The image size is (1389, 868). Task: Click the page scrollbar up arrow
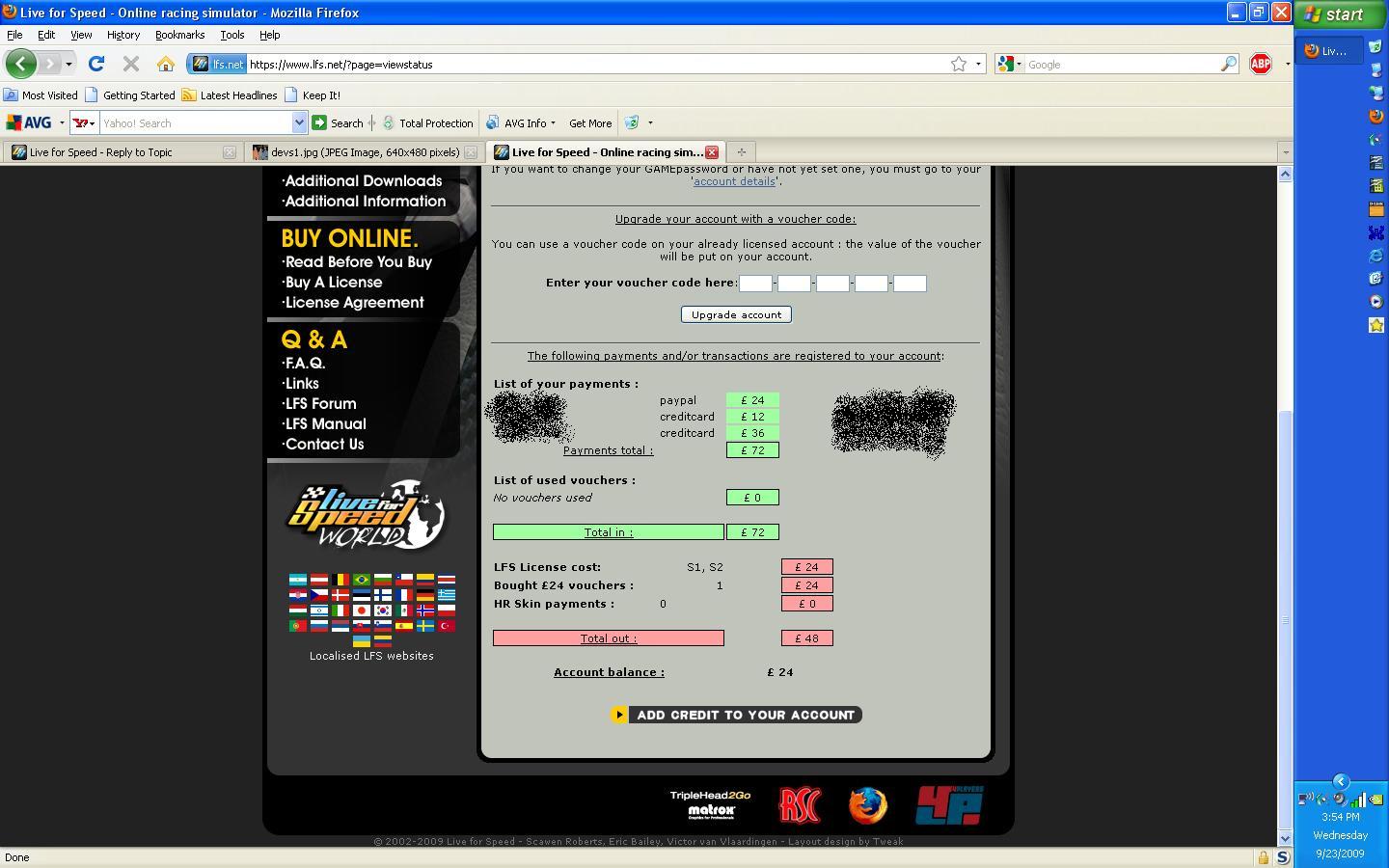(x=1285, y=175)
